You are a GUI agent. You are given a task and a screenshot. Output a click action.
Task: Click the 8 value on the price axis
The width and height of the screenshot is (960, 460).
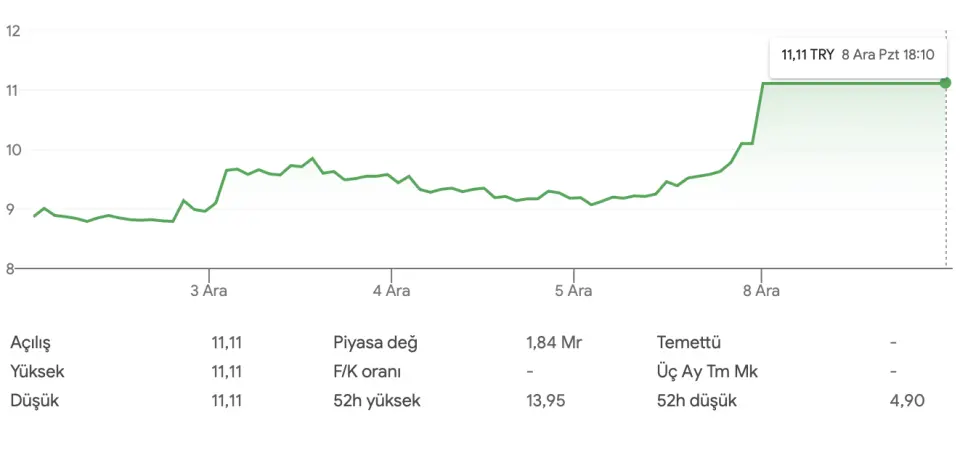click(10, 268)
